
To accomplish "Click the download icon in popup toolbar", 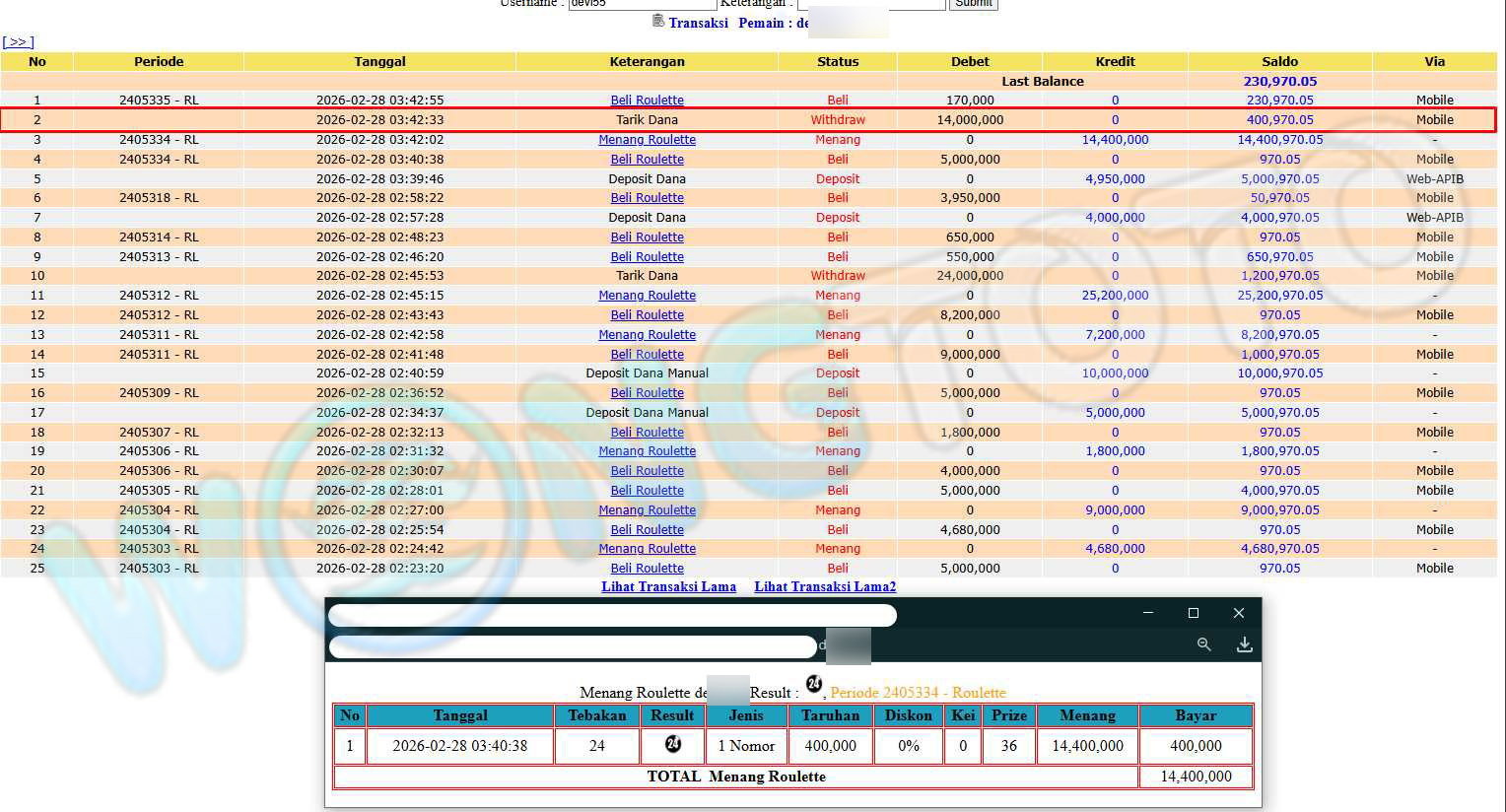I will (1245, 643).
